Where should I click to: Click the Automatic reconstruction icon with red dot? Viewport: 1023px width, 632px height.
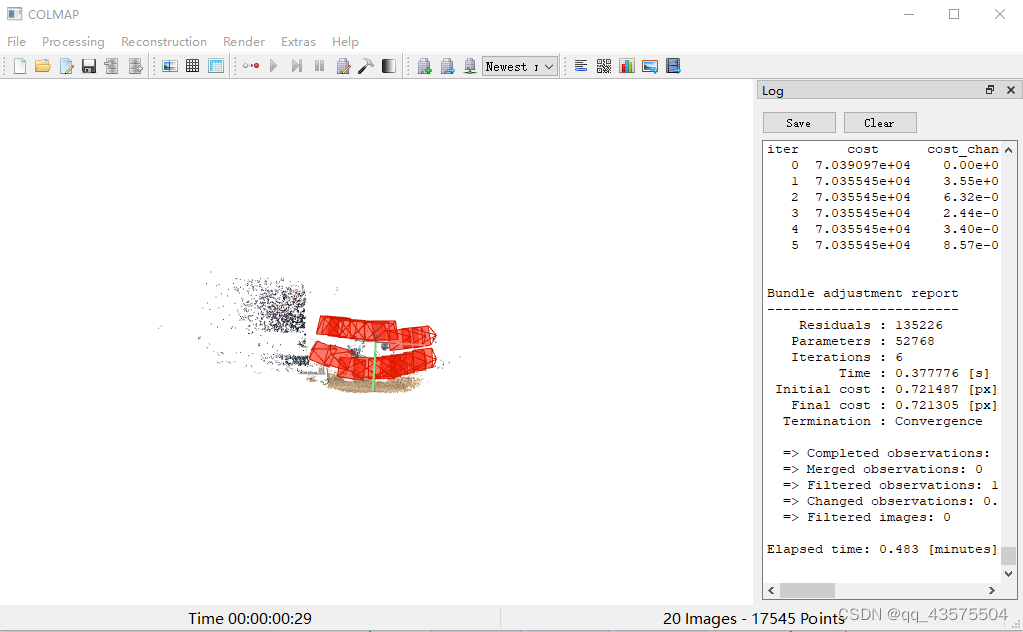tap(251, 66)
